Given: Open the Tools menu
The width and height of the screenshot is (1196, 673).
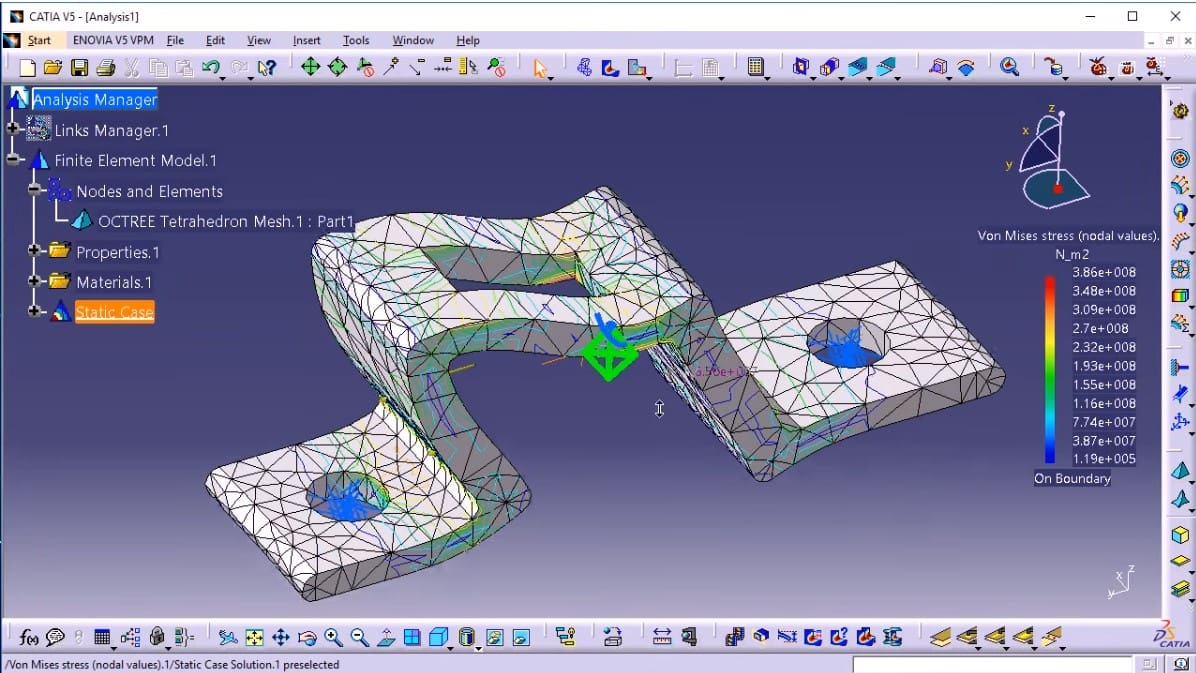Looking at the screenshot, I should point(355,40).
